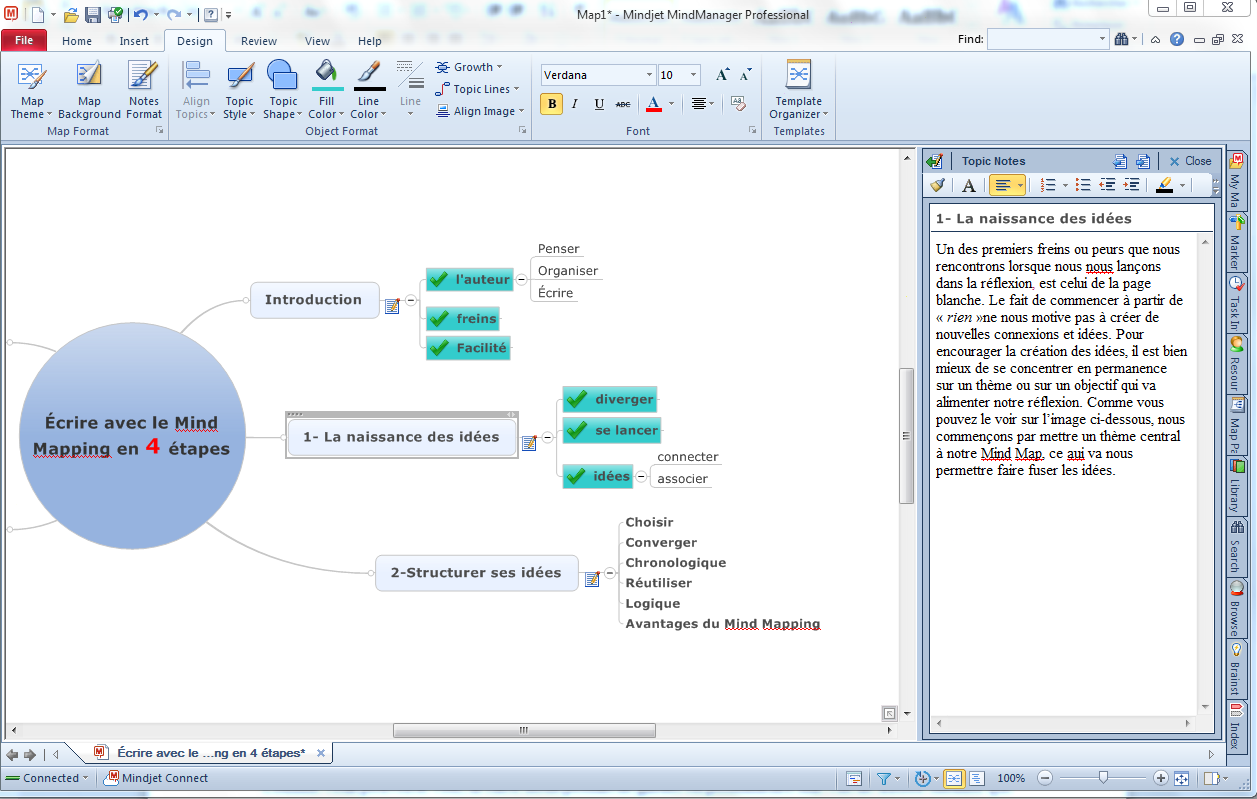Open the Template Organizer
This screenshot has height=799, width=1257.
pyautogui.click(x=798, y=90)
